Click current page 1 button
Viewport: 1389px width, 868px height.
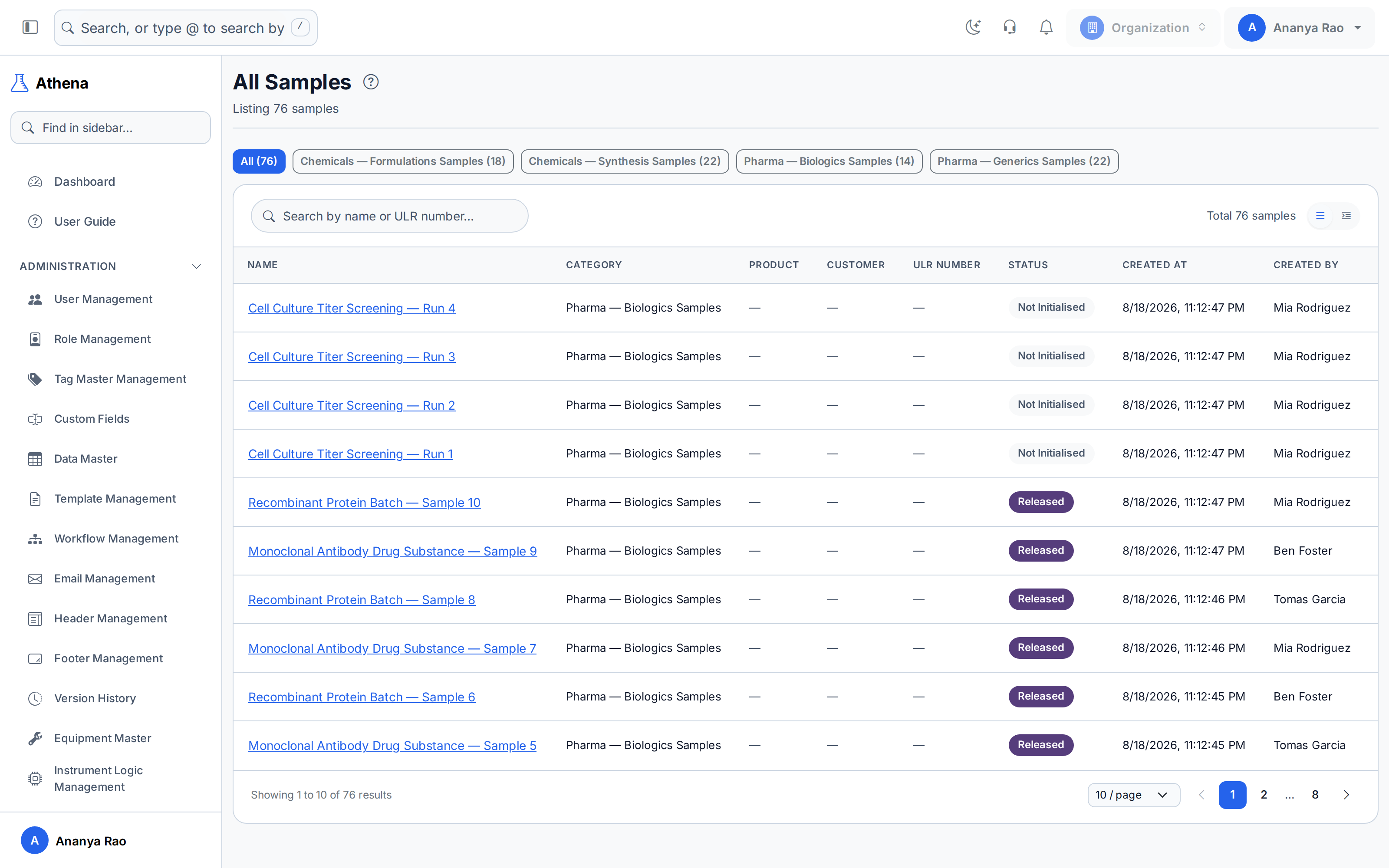click(1232, 795)
